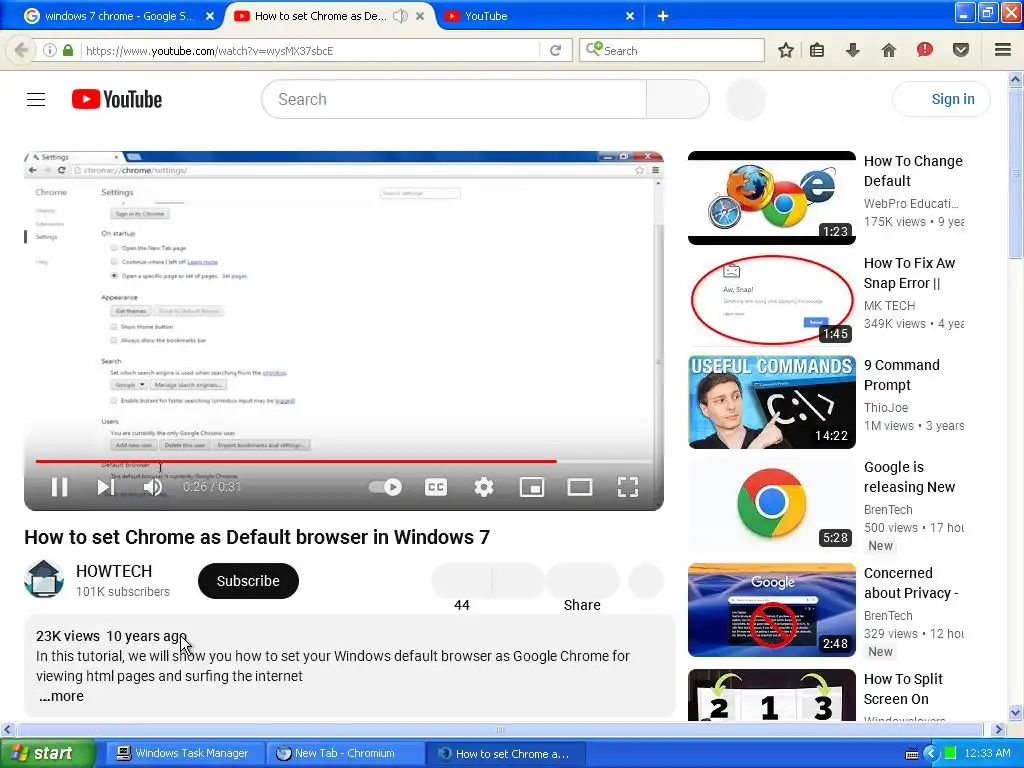1024x768 pixels.
Task: Select the 'How to set Chrome as De...' tab
Action: tap(320, 16)
